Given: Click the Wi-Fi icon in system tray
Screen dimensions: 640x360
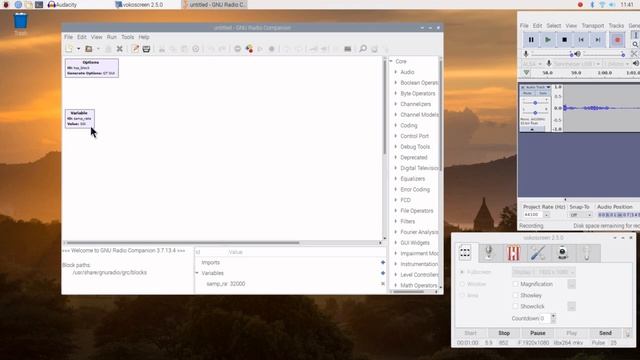Looking at the screenshot, I should pos(602,4).
